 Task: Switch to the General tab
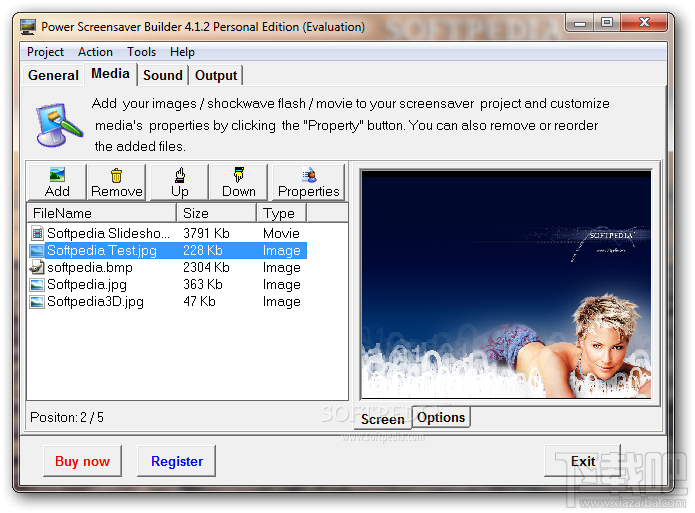coord(53,75)
